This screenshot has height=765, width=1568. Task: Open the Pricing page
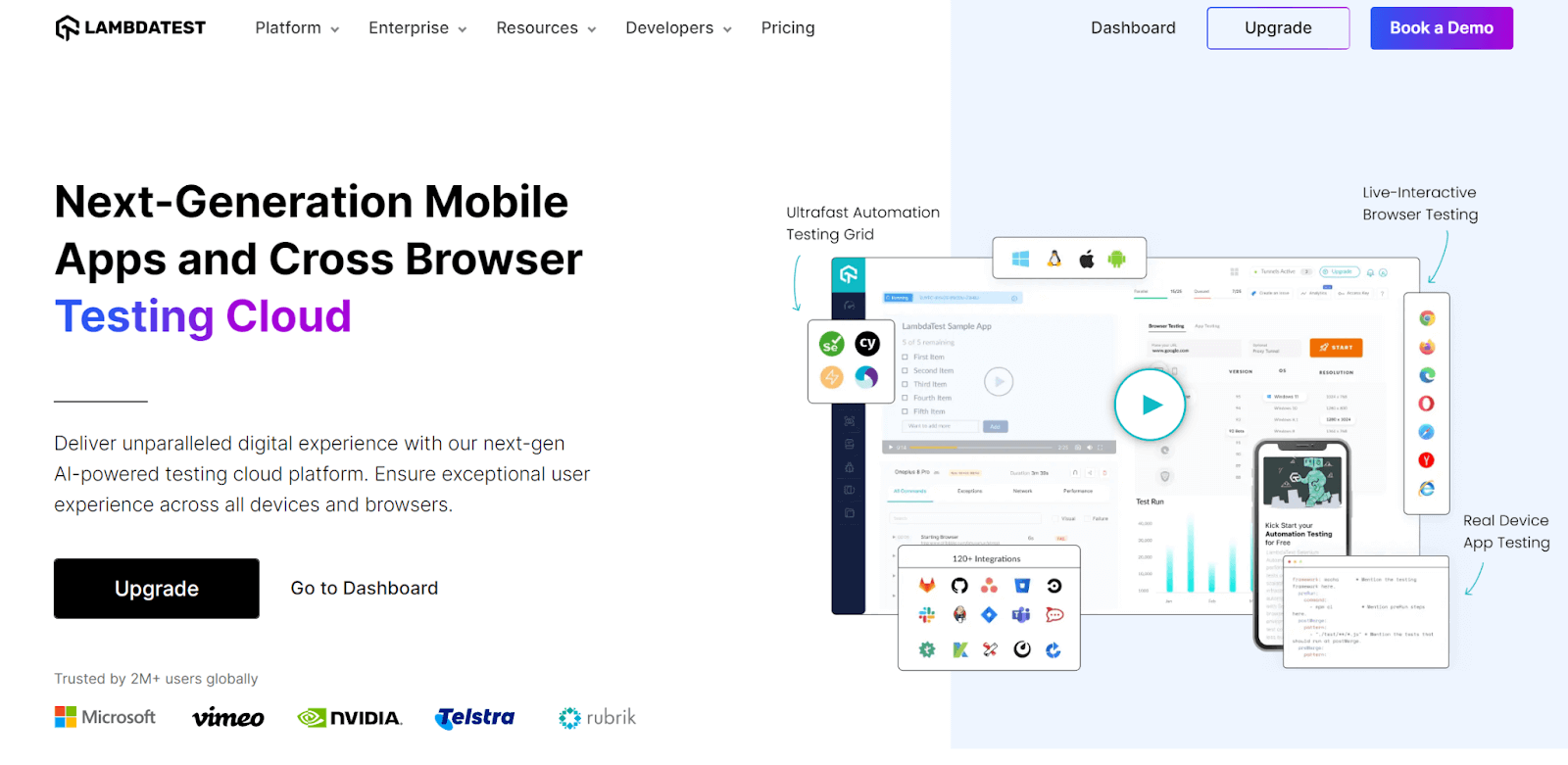788,27
